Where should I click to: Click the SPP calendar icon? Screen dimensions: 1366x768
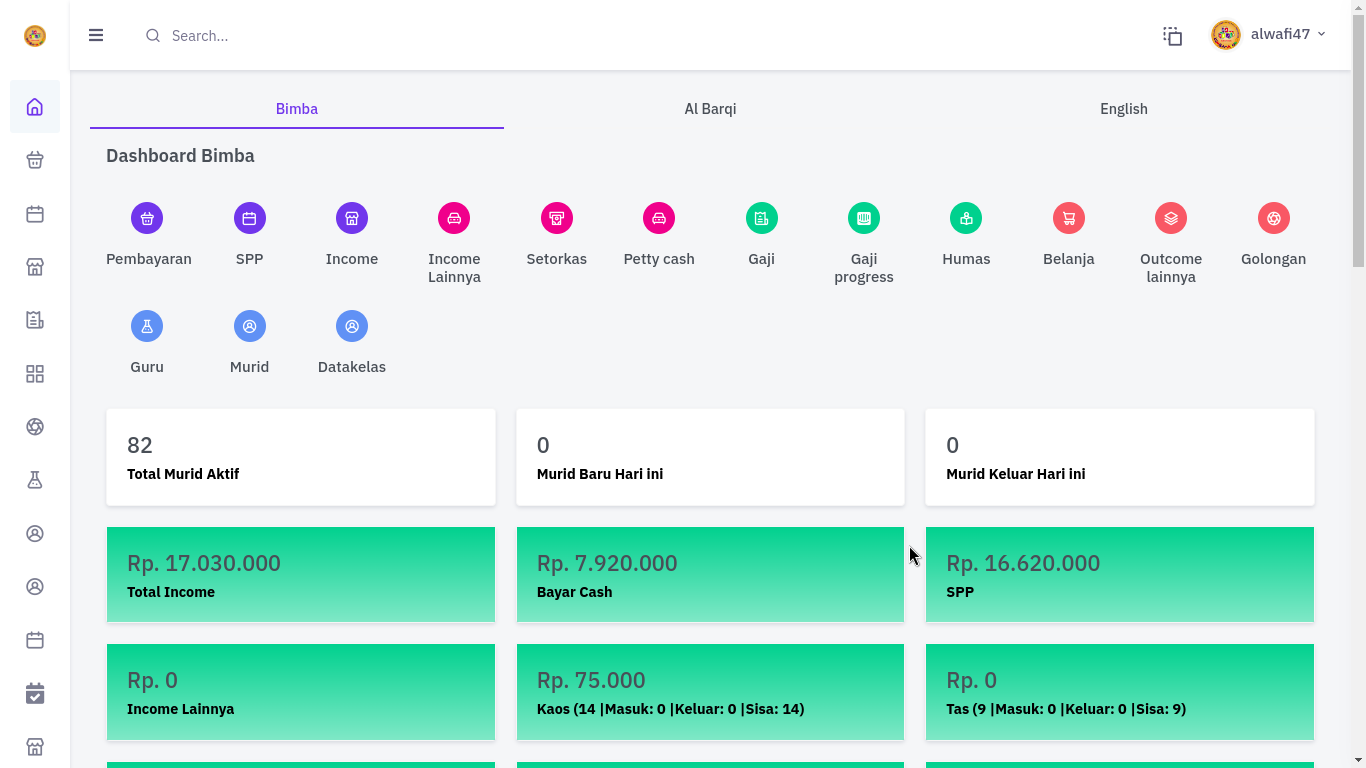pyautogui.click(x=249, y=218)
